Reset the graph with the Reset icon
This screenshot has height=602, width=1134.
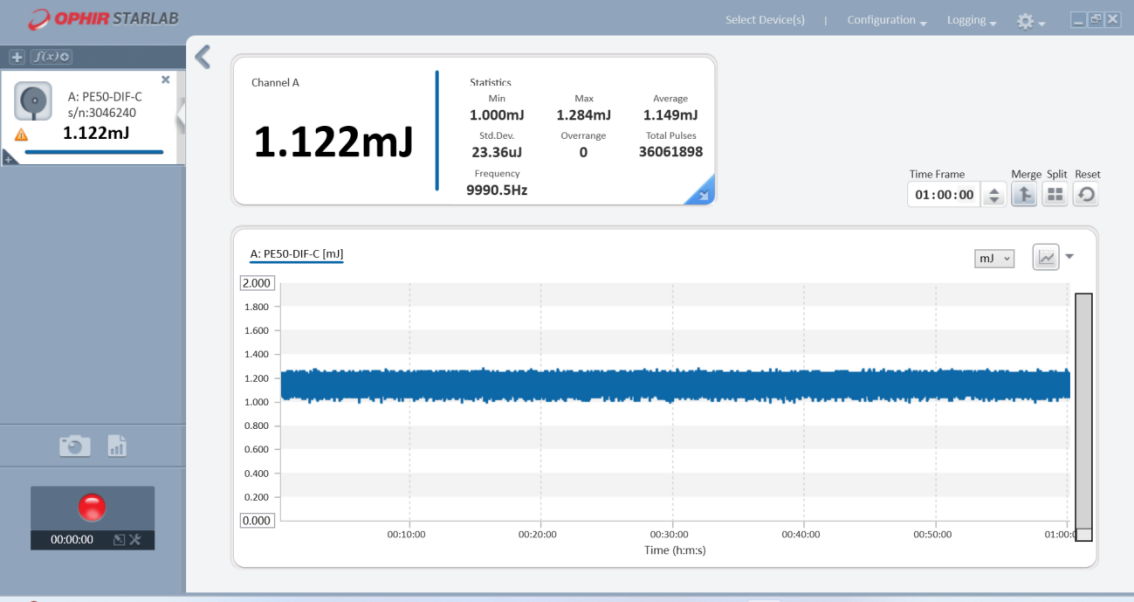coord(1086,195)
